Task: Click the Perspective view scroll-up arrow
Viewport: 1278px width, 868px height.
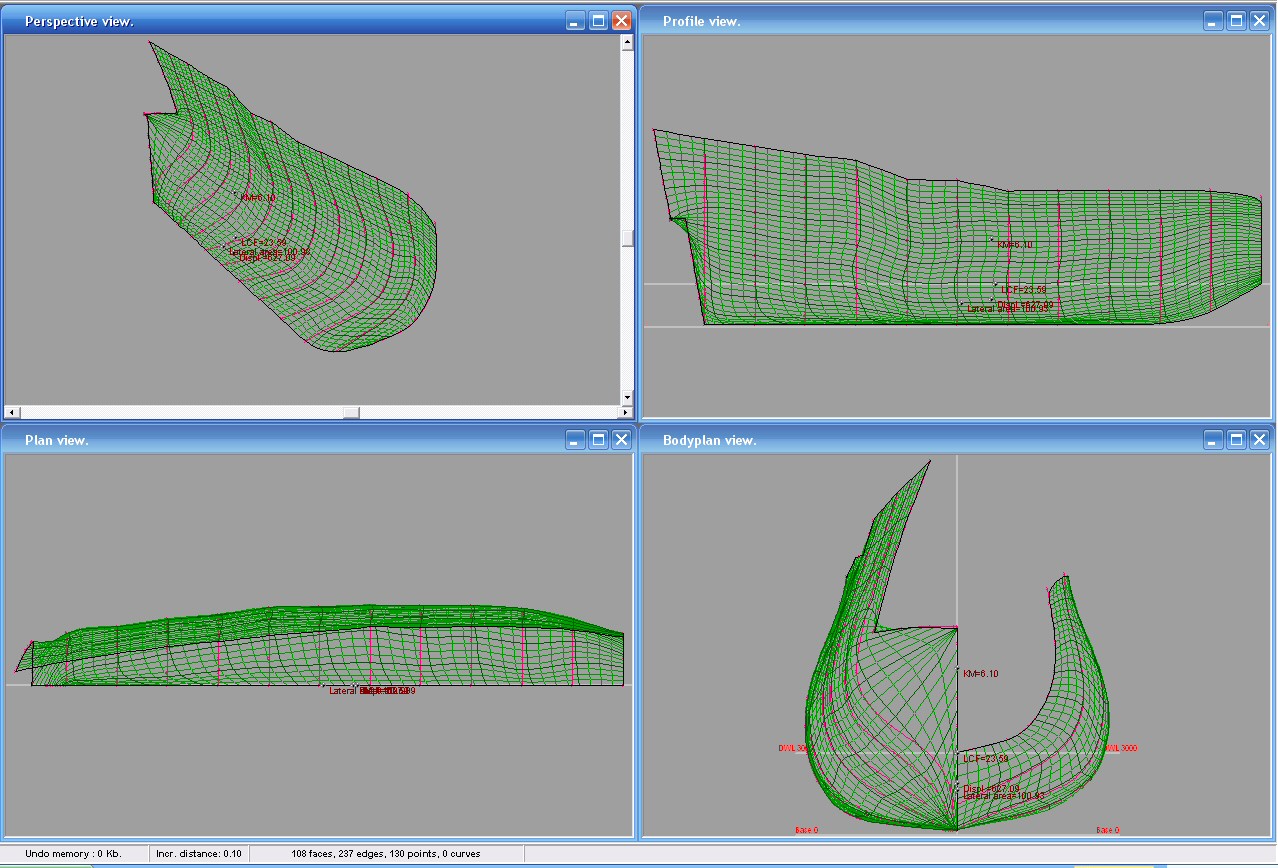Action: 627,43
